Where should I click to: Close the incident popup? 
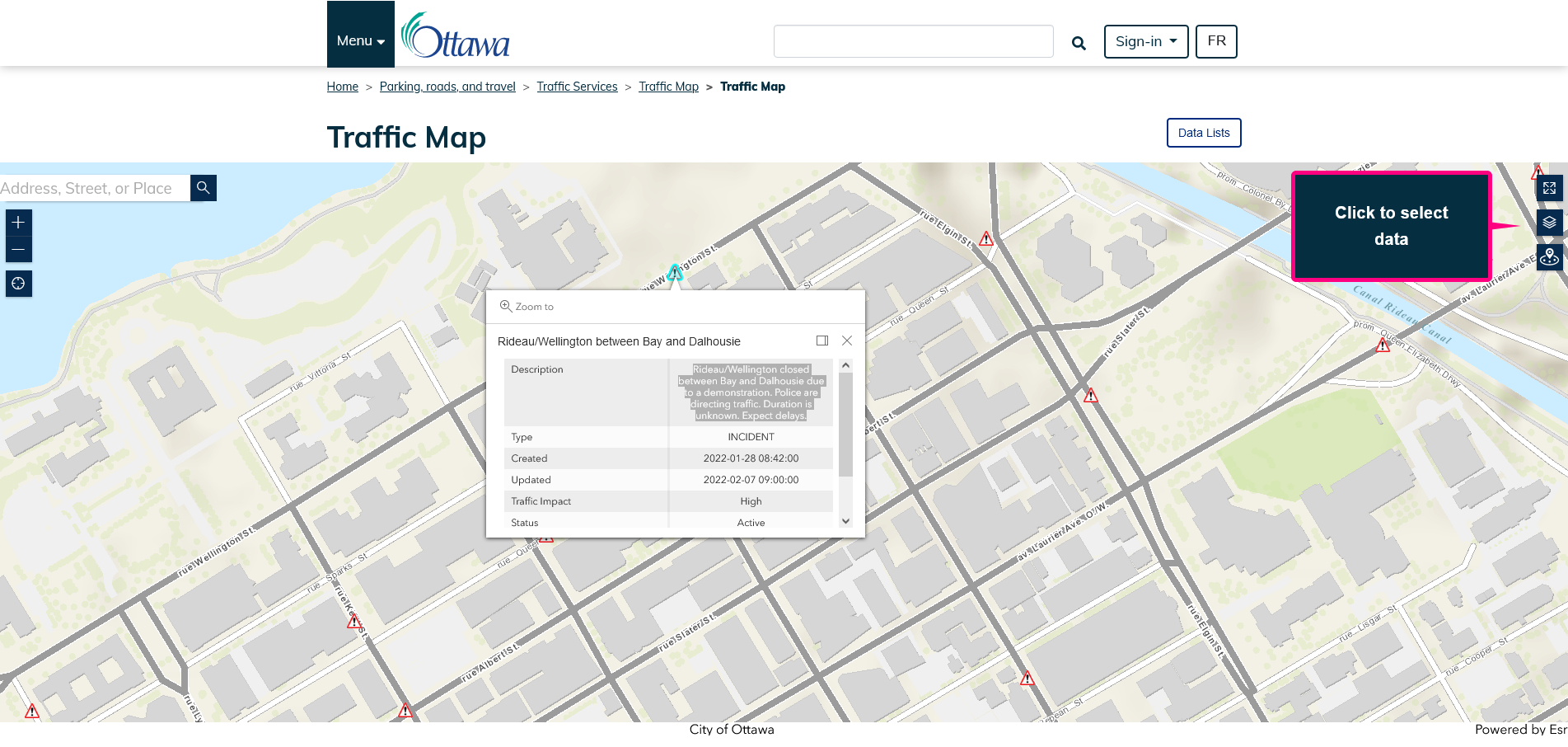[847, 341]
